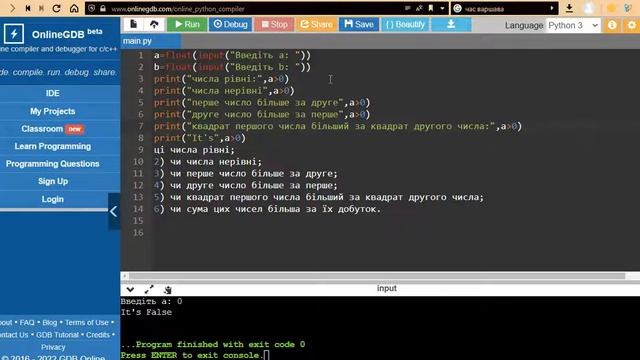
Task: Open the Privacy footer link
Action: click(x=53, y=347)
